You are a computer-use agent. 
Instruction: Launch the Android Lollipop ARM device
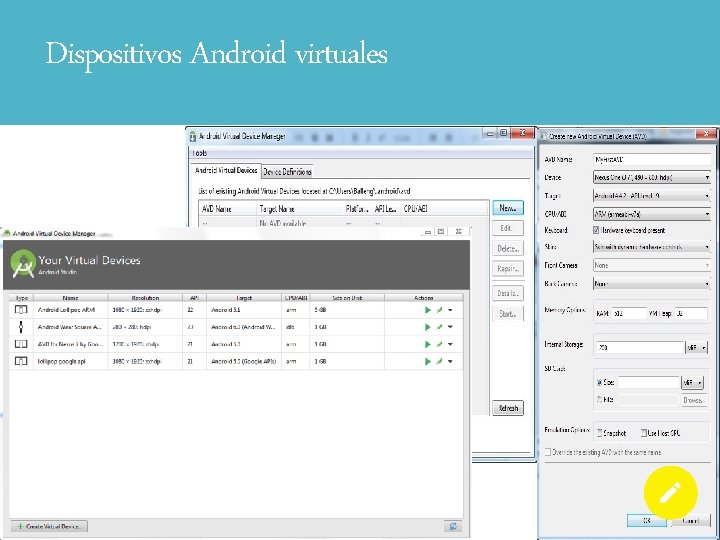click(428, 310)
